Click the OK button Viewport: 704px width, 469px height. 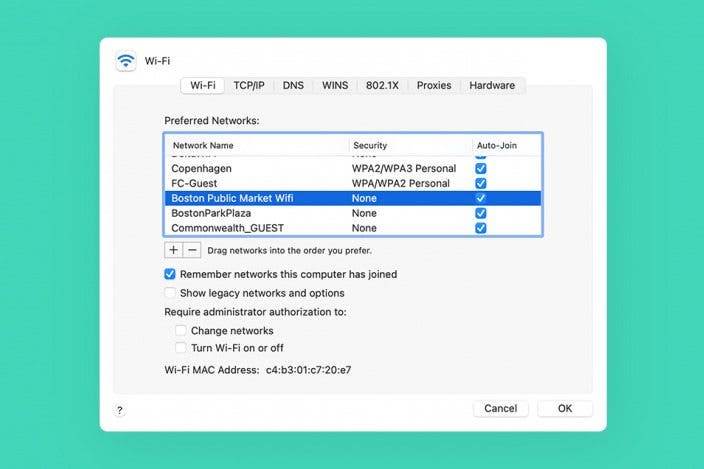pos(565,409)
